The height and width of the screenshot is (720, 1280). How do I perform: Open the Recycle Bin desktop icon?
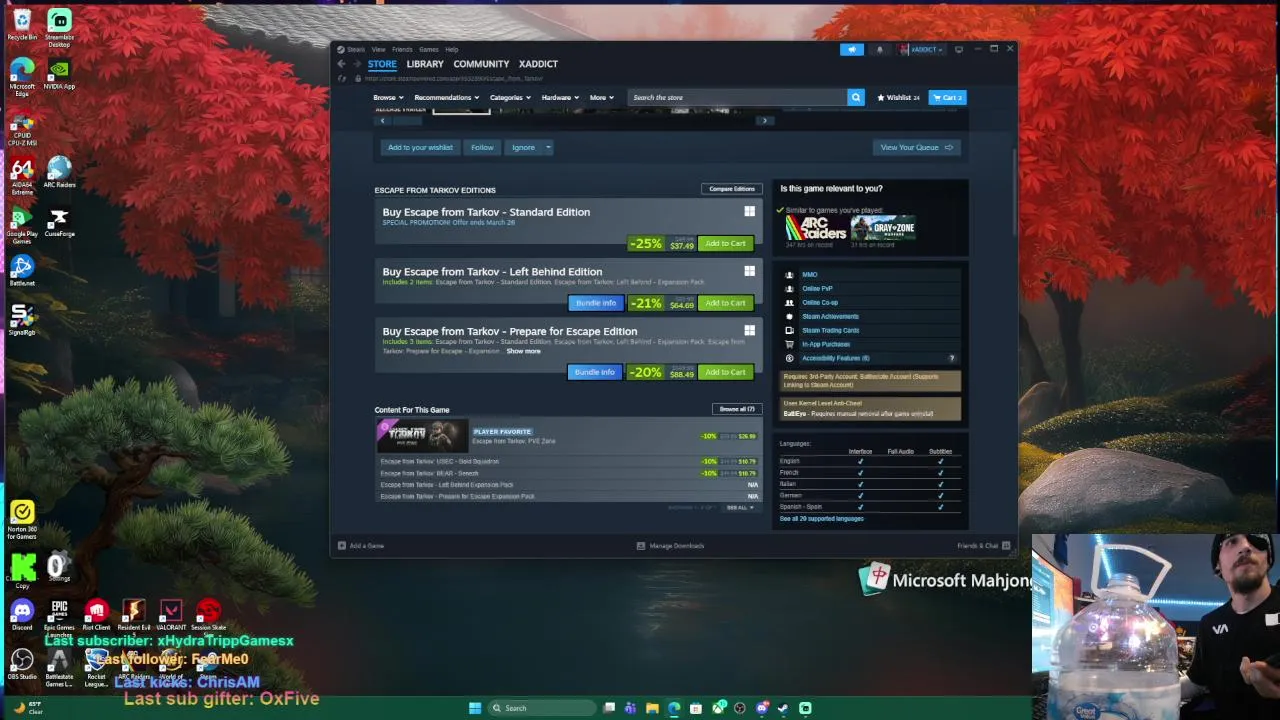22,25
